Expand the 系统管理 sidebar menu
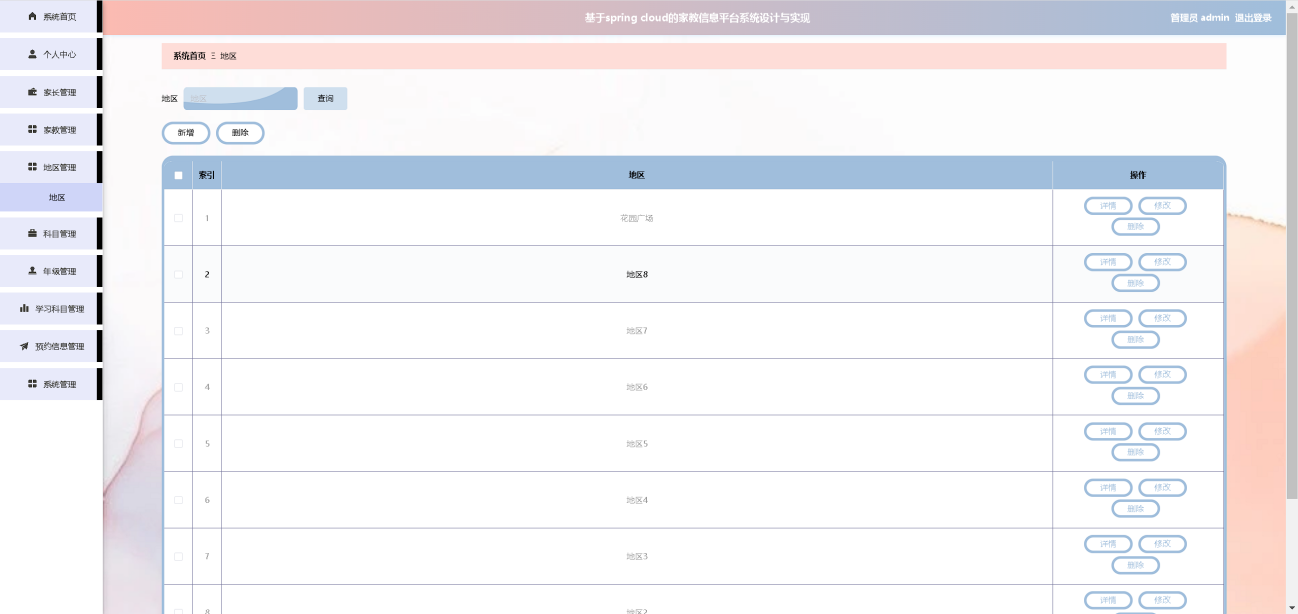The width and height of the screenshot is (1298, 614). pyautogui.click(x=59, y=385)
